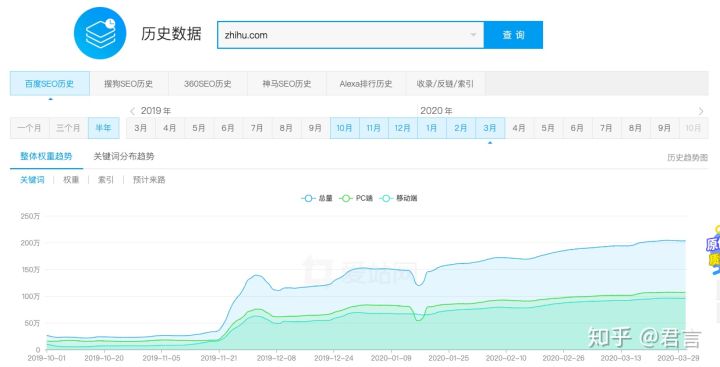Select the 收录/反链/索引 tab

coord(445,84)
